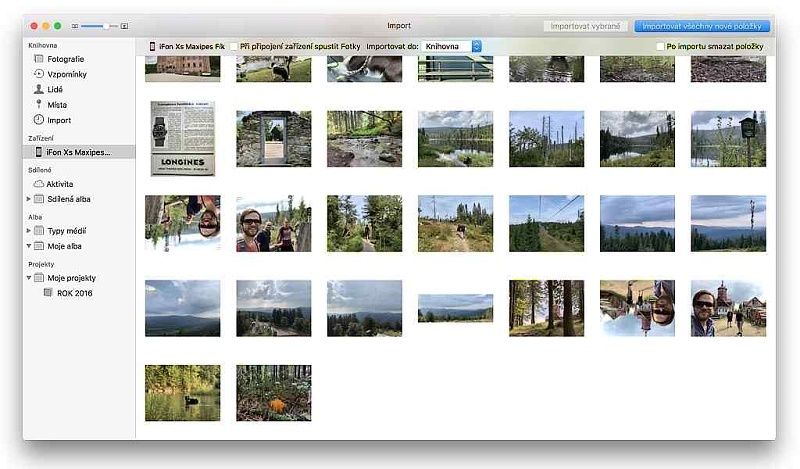Click the Místa pin icon

point(39,104)
